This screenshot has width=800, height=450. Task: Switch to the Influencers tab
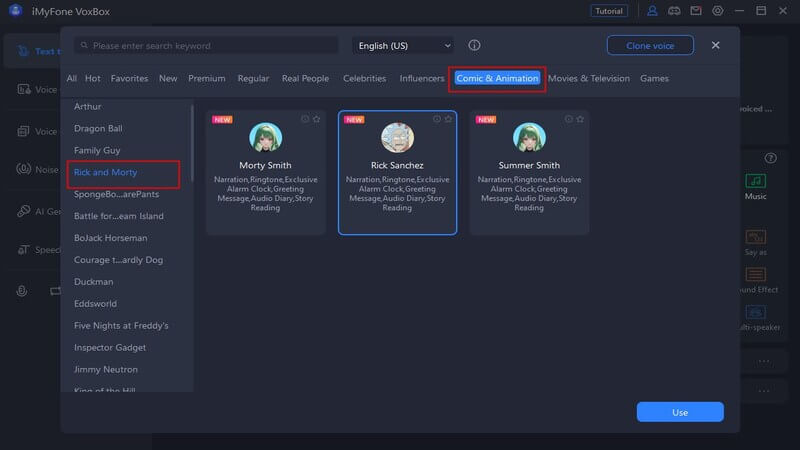point(421,78)
